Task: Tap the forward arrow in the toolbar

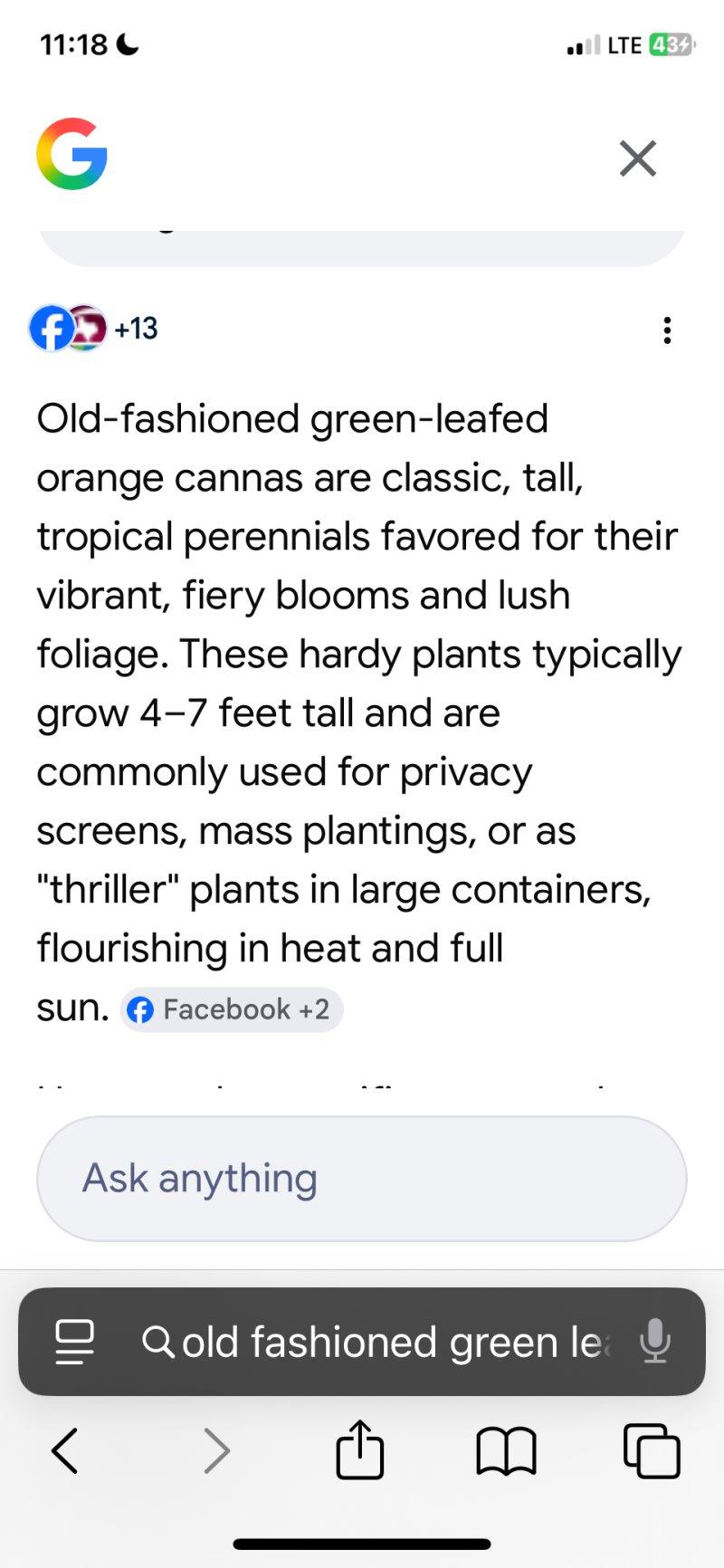Action: click(x=216, y=1450)
